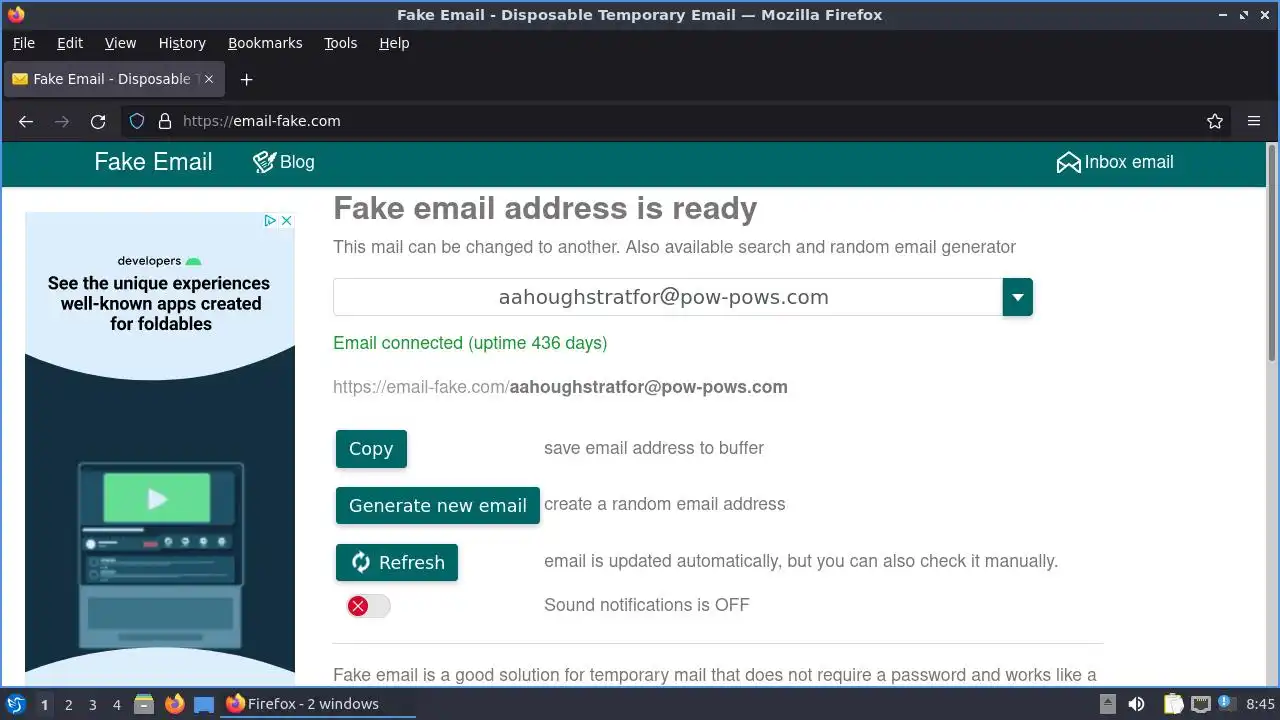This screenshot has width=1280, height=720.
Task: Refresh the inbox manually
Action: pos(397,562)
